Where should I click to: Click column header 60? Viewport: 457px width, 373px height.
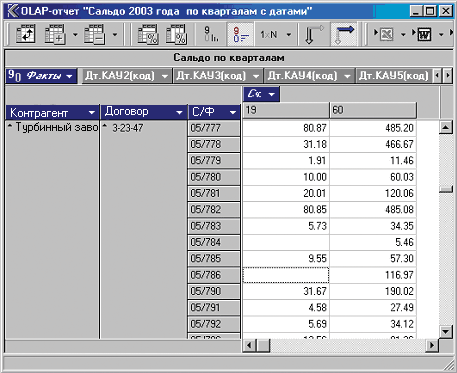point(373,110)
